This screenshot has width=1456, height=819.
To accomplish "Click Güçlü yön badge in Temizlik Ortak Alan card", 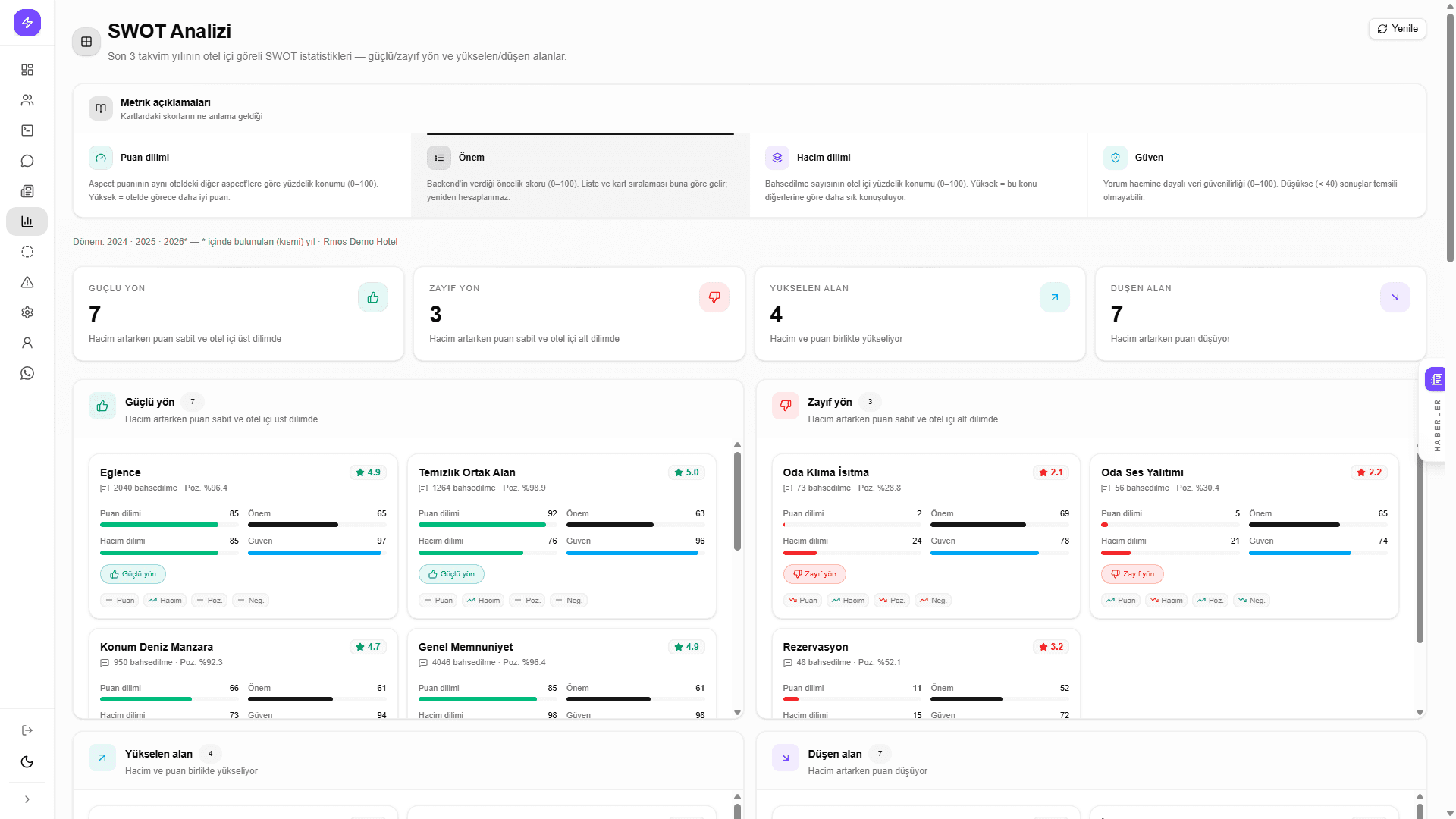I will [451, 574].
